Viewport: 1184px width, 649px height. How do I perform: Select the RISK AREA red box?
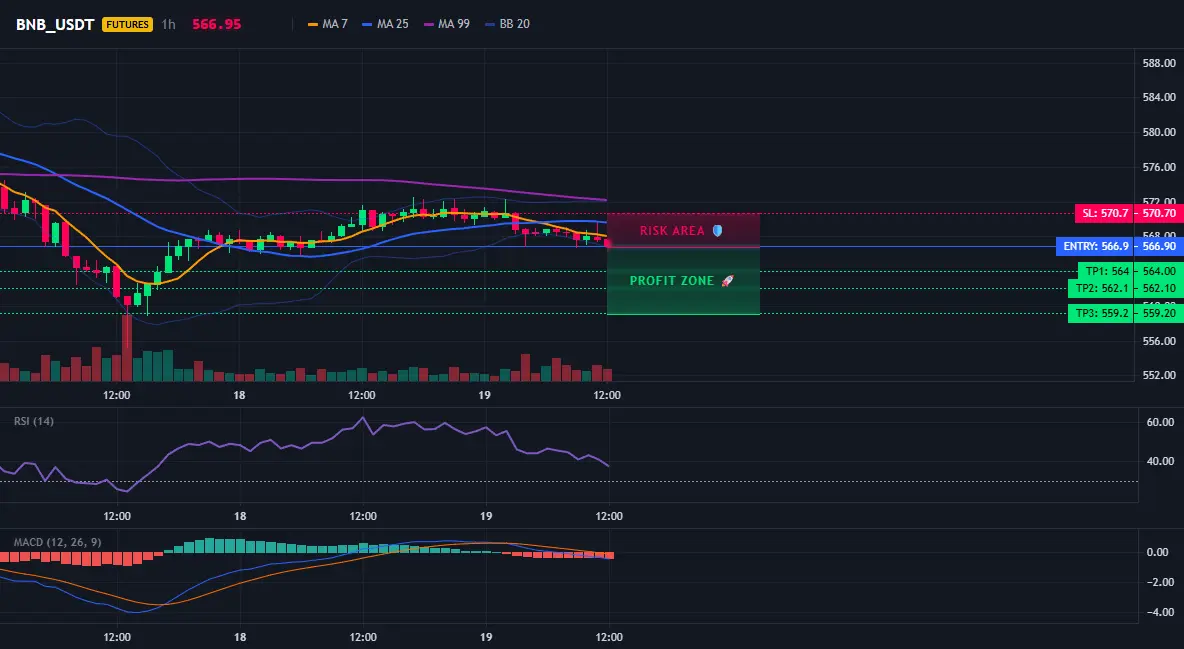point(683,230)
